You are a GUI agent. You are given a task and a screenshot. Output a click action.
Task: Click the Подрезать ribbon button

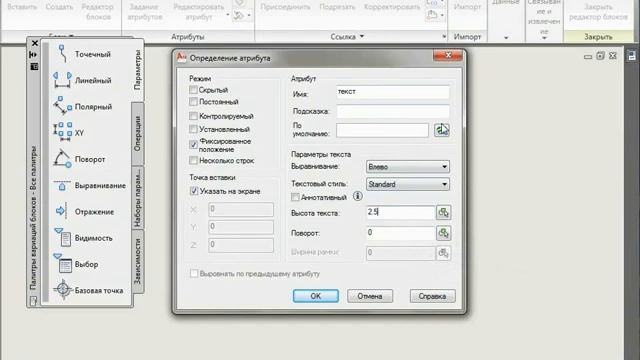337,7
